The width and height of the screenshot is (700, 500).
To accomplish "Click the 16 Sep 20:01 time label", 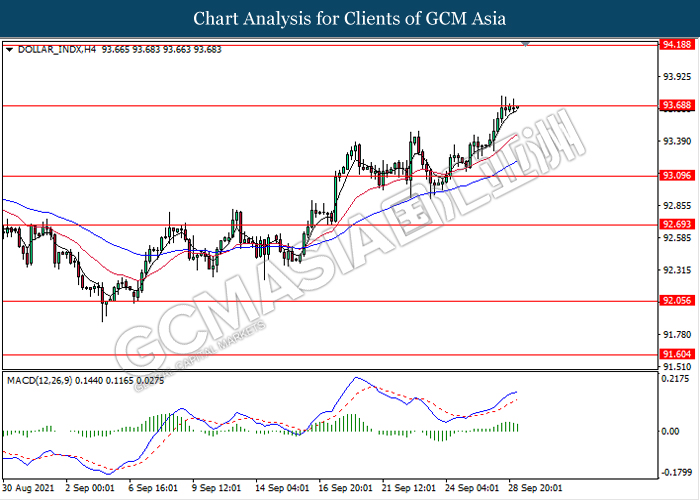I will (346, 488).
